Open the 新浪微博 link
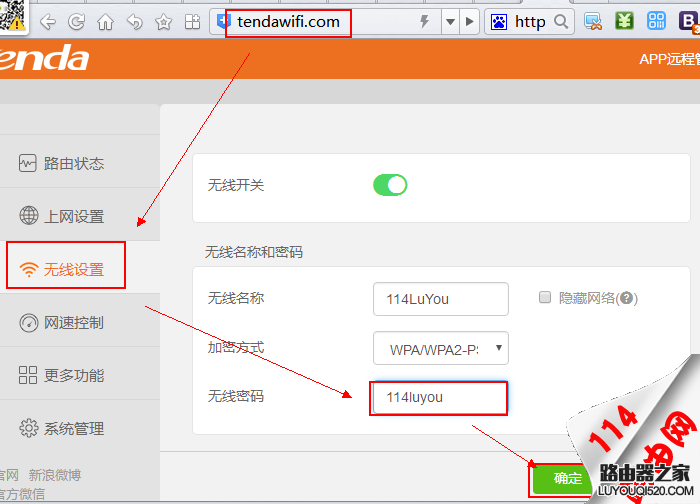The image size is (700, 504). click(x=54, y=475)
